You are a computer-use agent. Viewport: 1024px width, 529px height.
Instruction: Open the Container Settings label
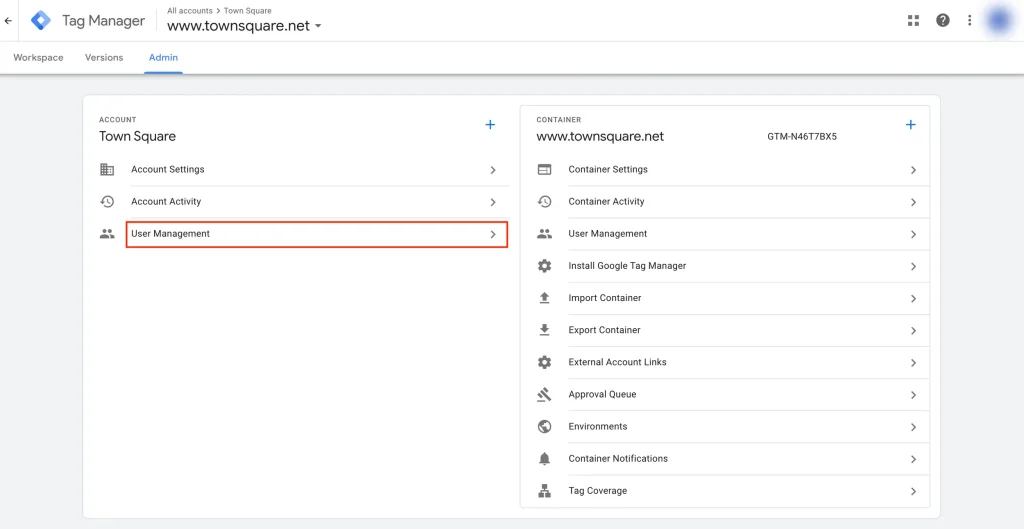608,169
